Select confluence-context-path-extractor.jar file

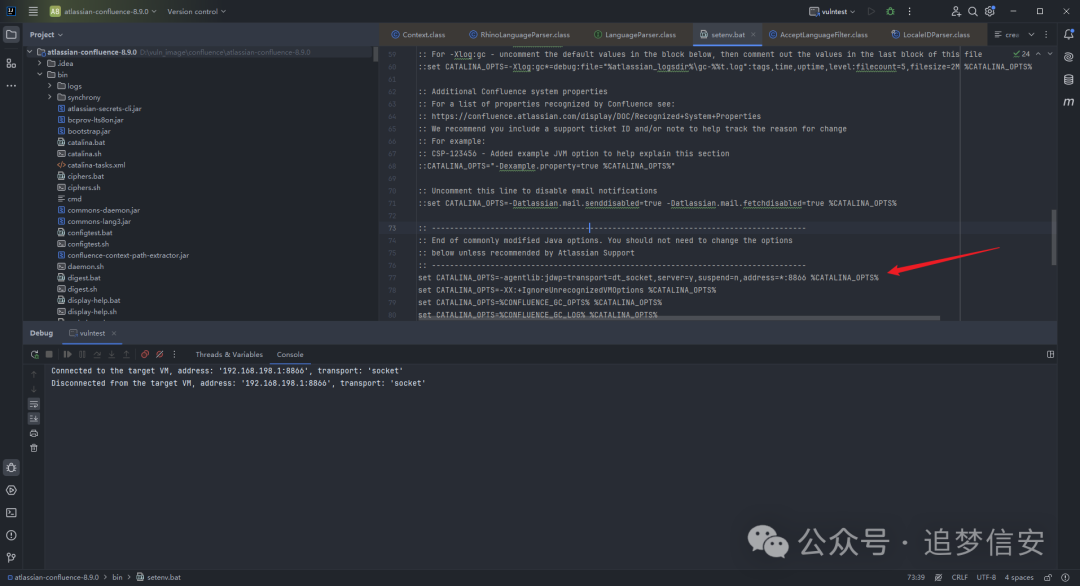127,255
